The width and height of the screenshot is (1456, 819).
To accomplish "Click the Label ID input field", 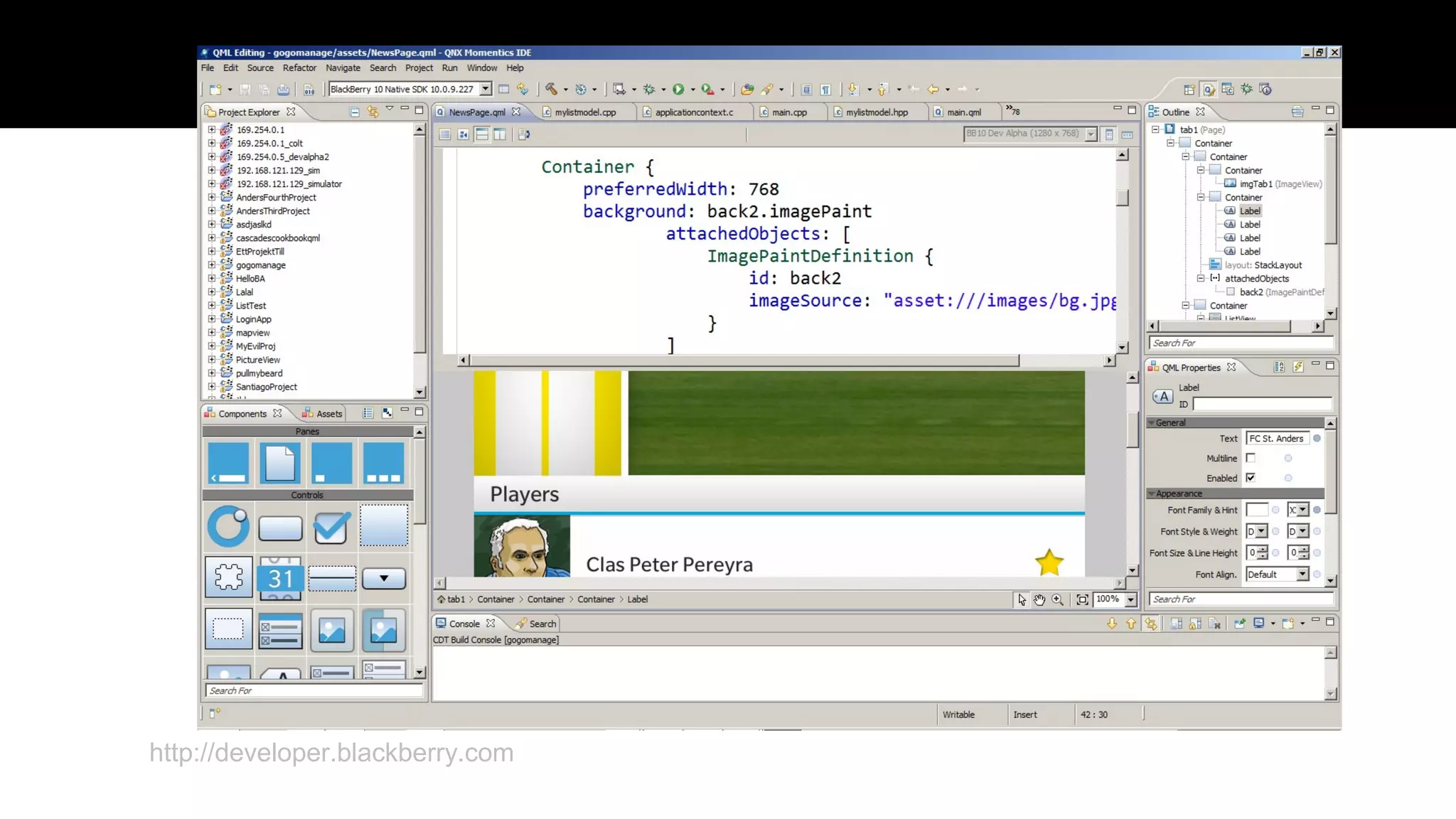I will click(1262, 404).
